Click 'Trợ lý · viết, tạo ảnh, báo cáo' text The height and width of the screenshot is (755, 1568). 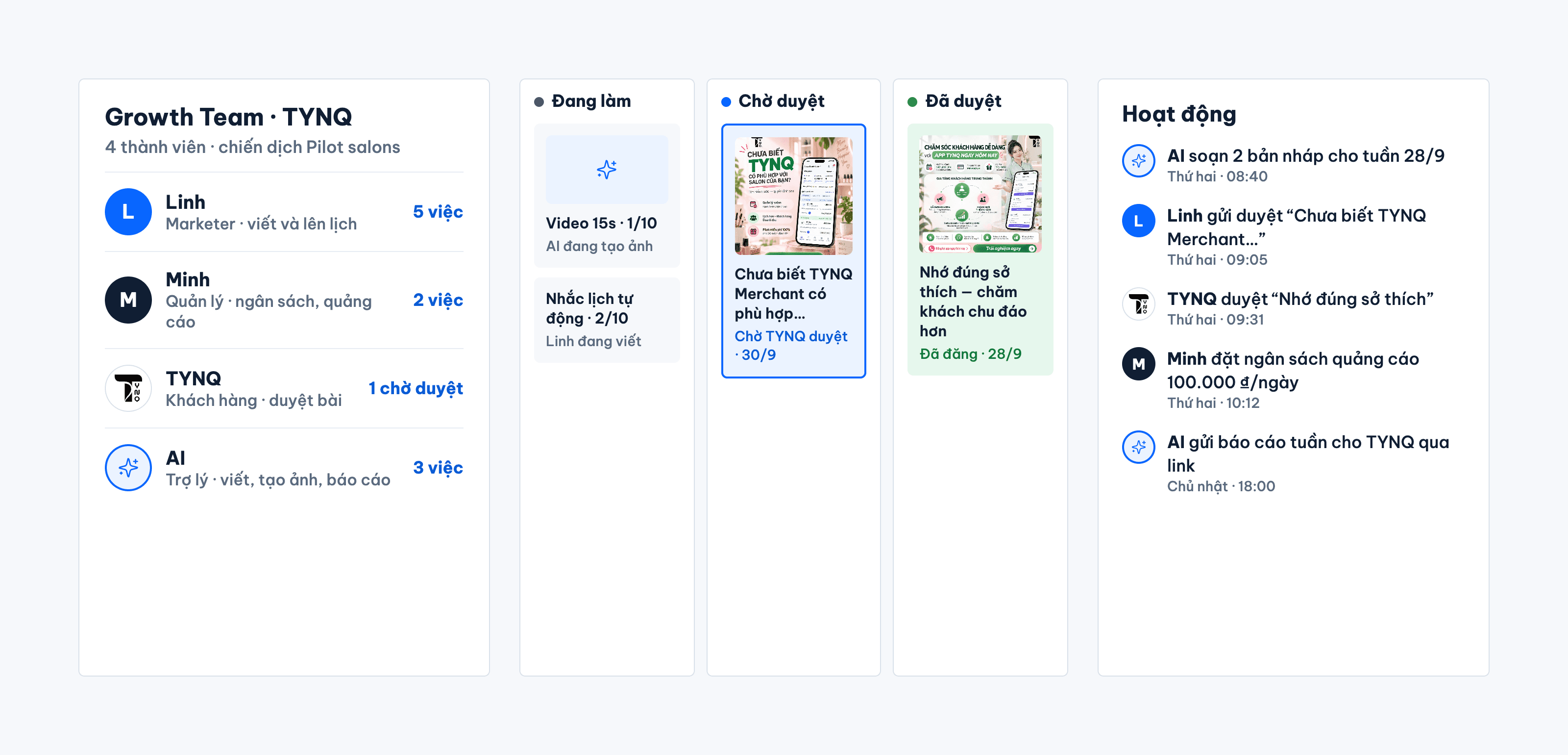click(x=277, y=480)
